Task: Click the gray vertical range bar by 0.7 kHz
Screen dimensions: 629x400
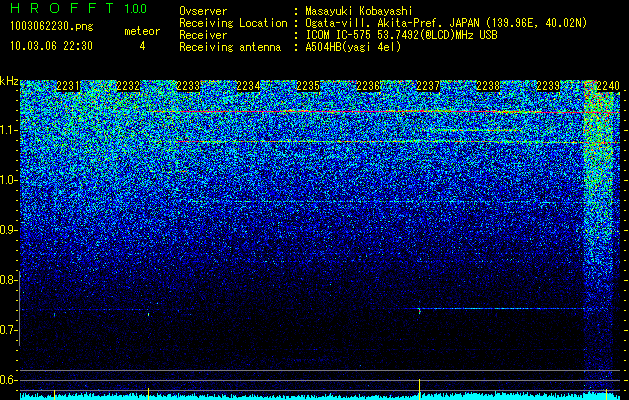Action: tap(20, 308)
